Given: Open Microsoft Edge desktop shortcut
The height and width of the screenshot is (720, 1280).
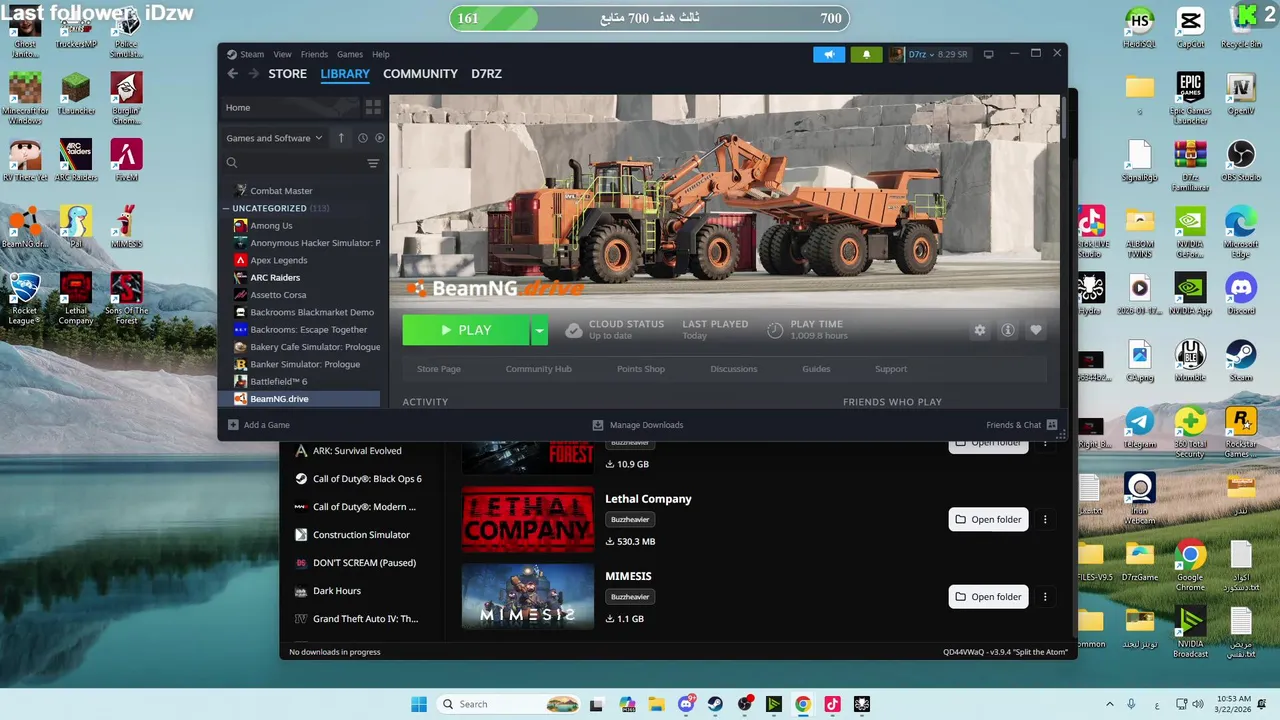Looking at the screenshot, I should tap(1241, 232).
